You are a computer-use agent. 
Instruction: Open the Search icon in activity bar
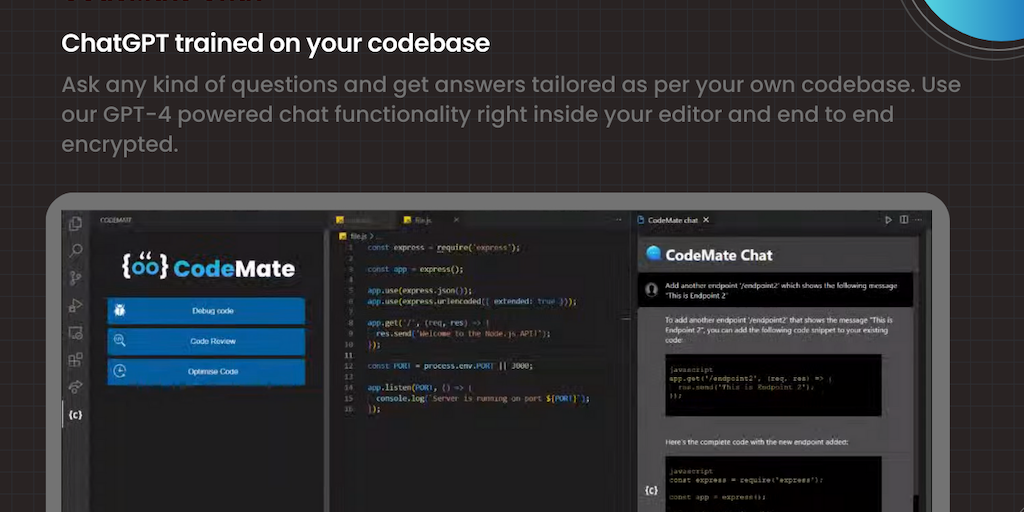point(75,250)
